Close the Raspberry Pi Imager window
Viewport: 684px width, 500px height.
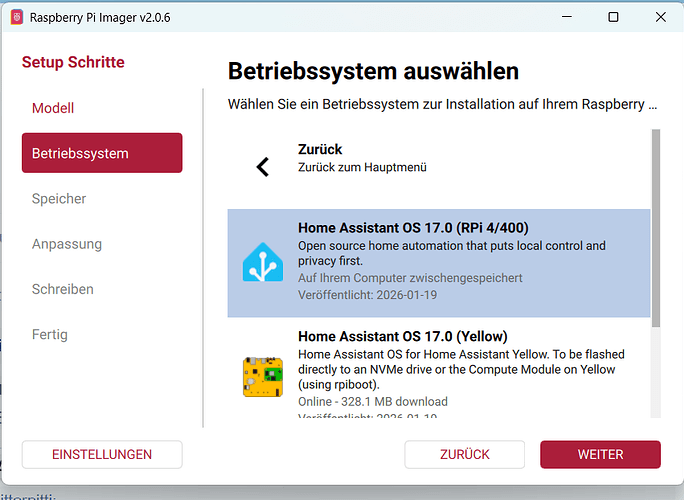pos(660,17)
